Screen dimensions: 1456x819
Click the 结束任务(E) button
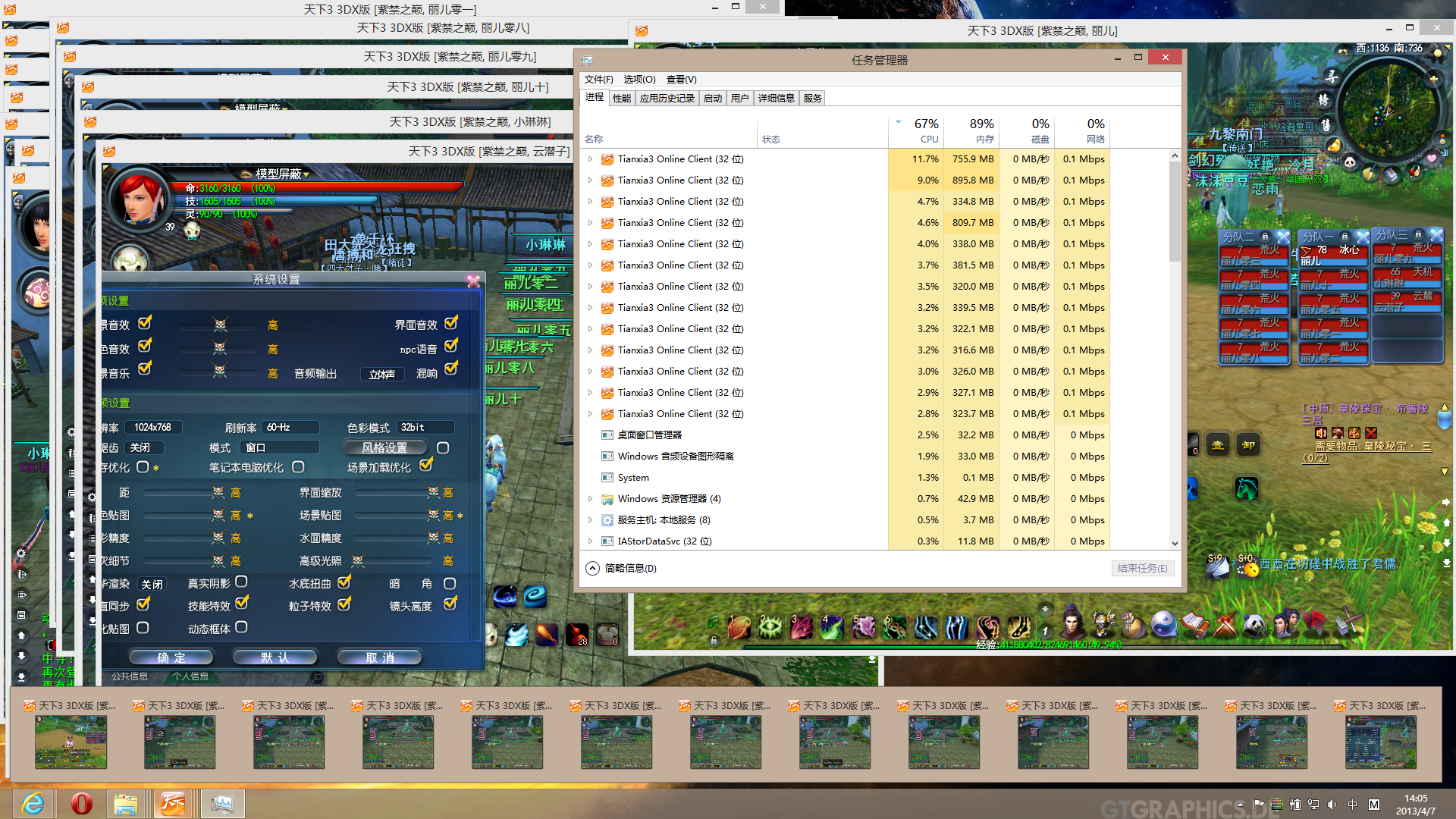1142,568
